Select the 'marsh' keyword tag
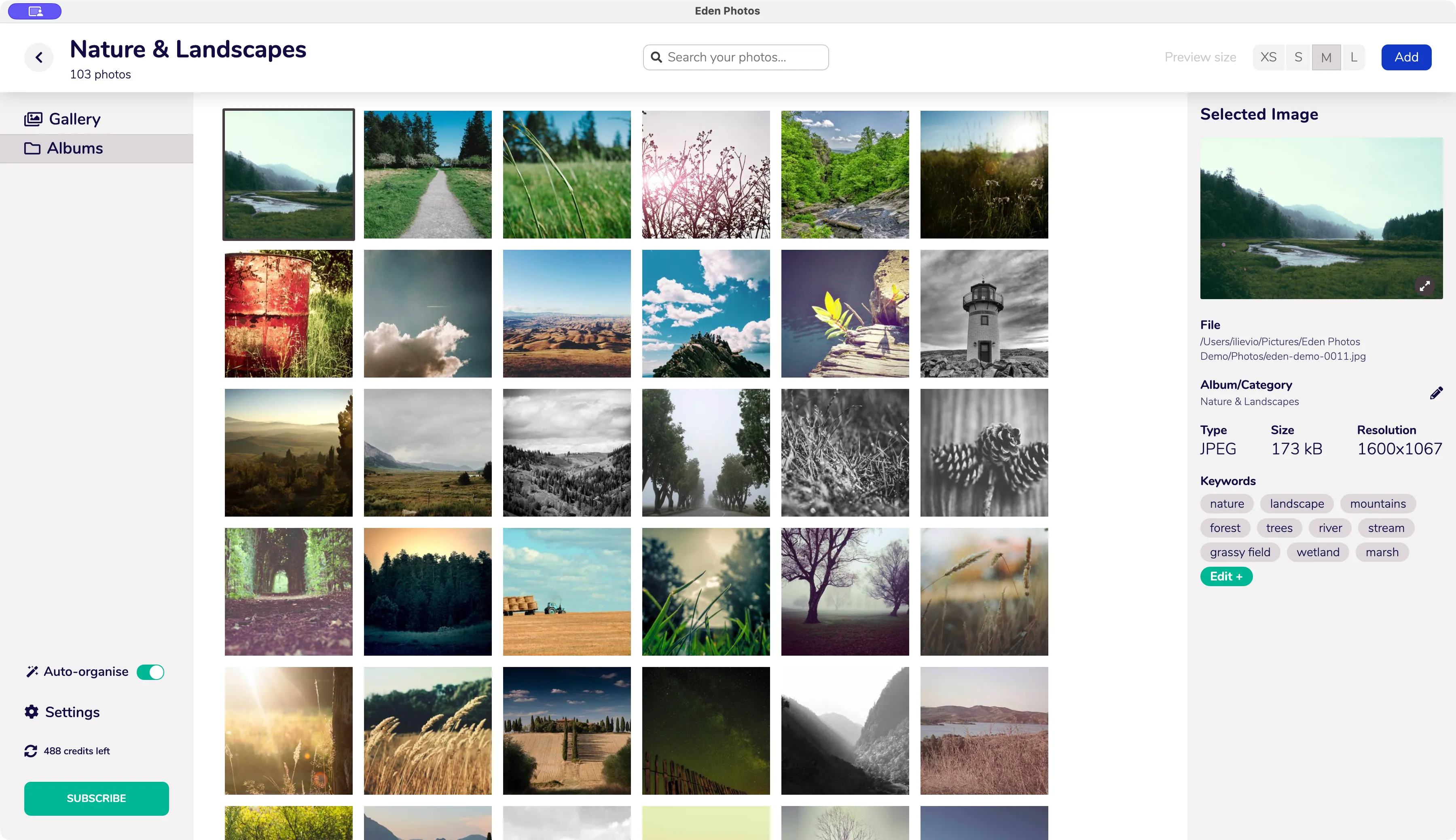The image size is (1456, 840). (x=1382, y=552)
